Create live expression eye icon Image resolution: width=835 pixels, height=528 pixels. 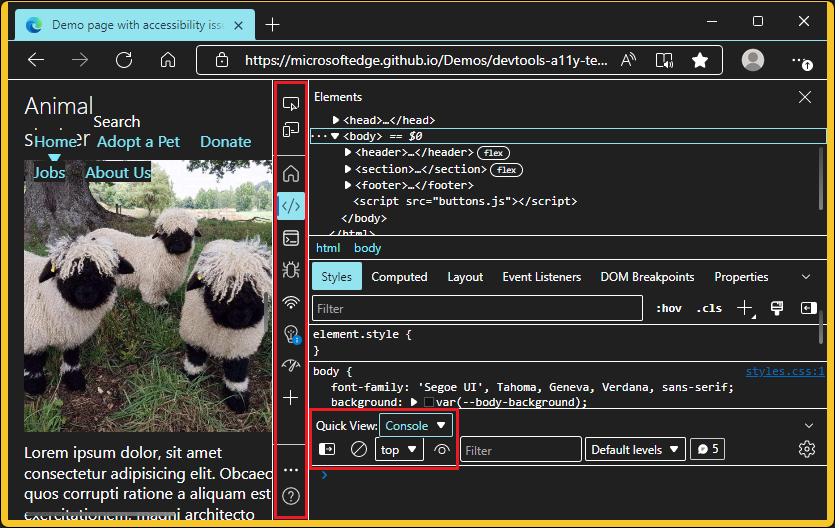(x=441, y=450)
